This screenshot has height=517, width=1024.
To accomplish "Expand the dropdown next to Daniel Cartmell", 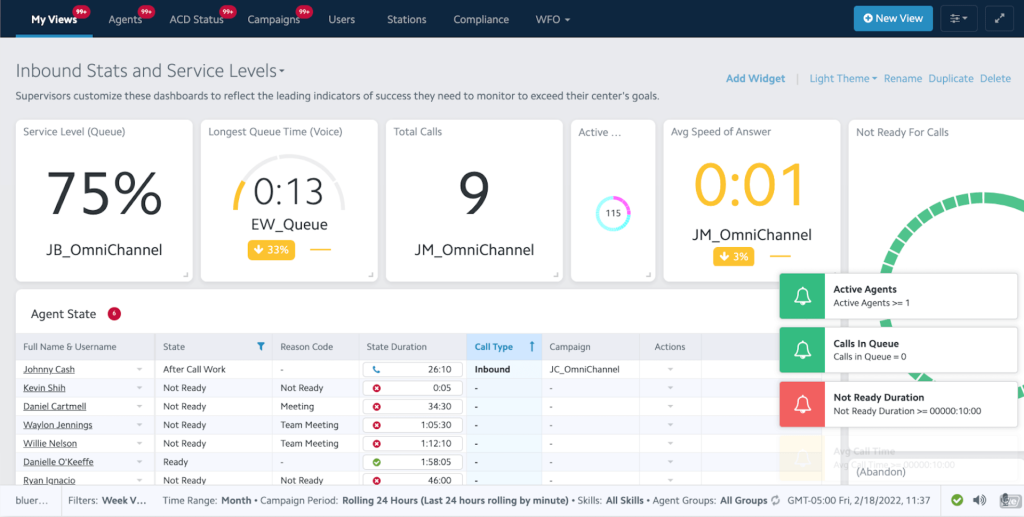I will coord(139,406).
